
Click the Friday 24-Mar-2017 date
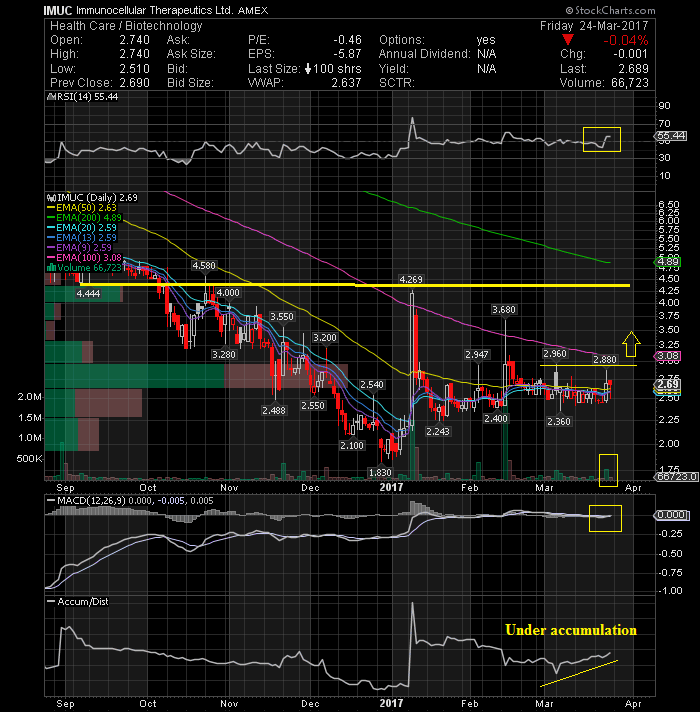pos(594,26)
